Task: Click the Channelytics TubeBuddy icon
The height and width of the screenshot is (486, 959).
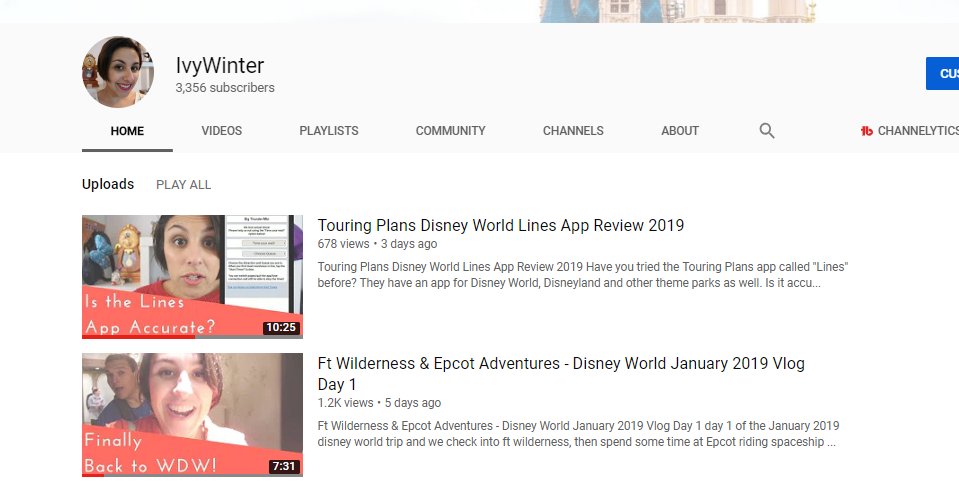Action: [867, 131]
